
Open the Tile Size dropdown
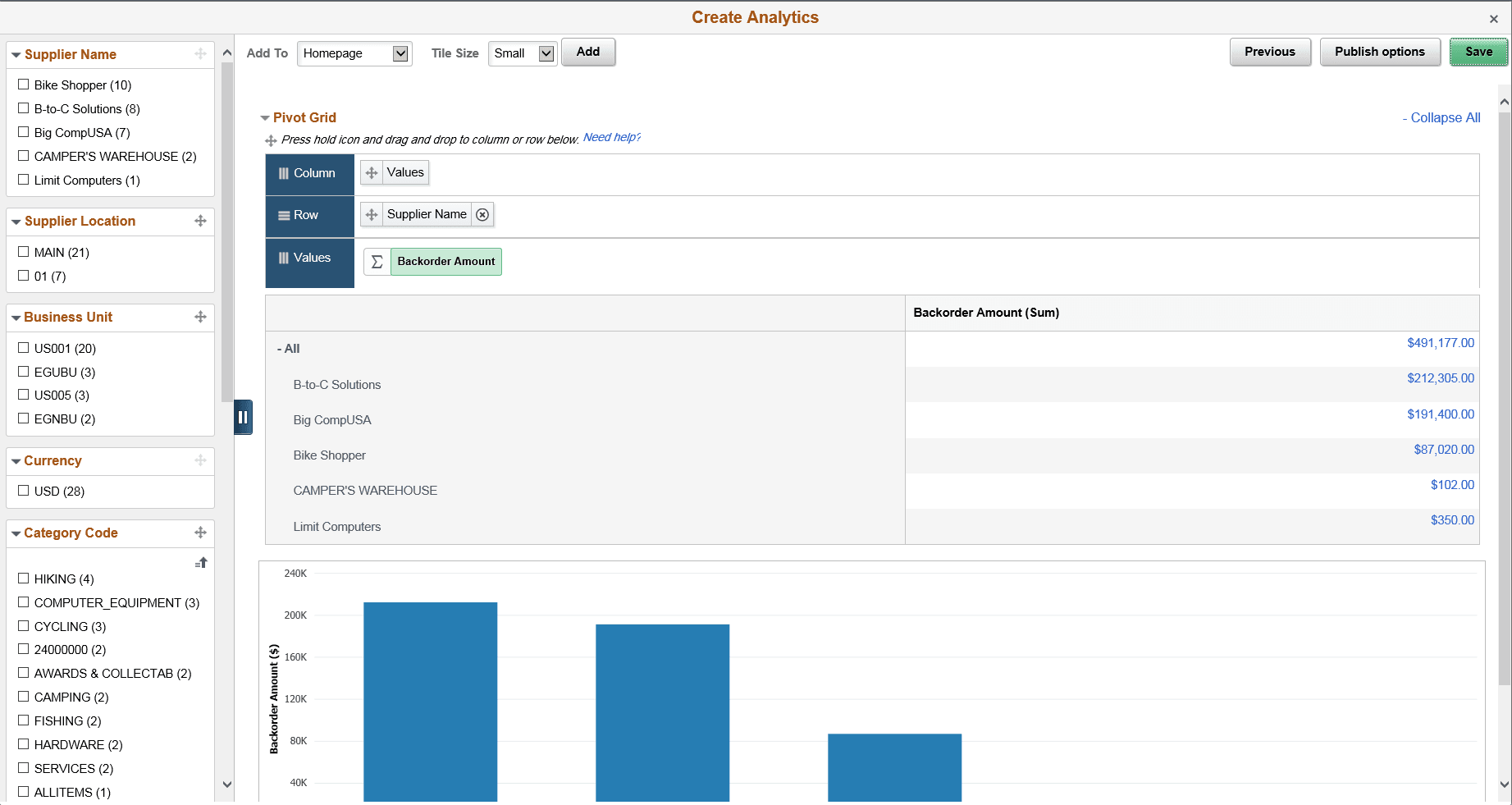[522, 53]
